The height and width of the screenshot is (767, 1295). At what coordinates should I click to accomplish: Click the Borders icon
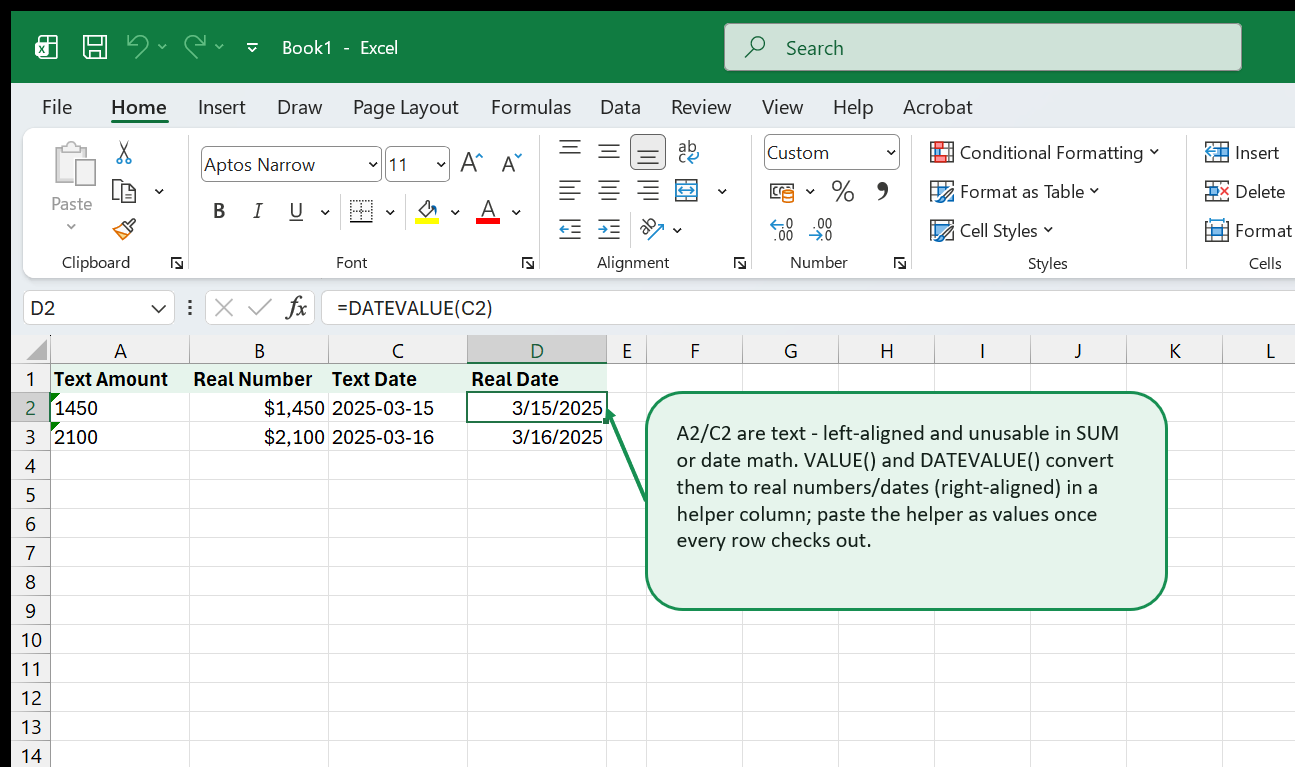pyautogui.click(x=361, y=211)
